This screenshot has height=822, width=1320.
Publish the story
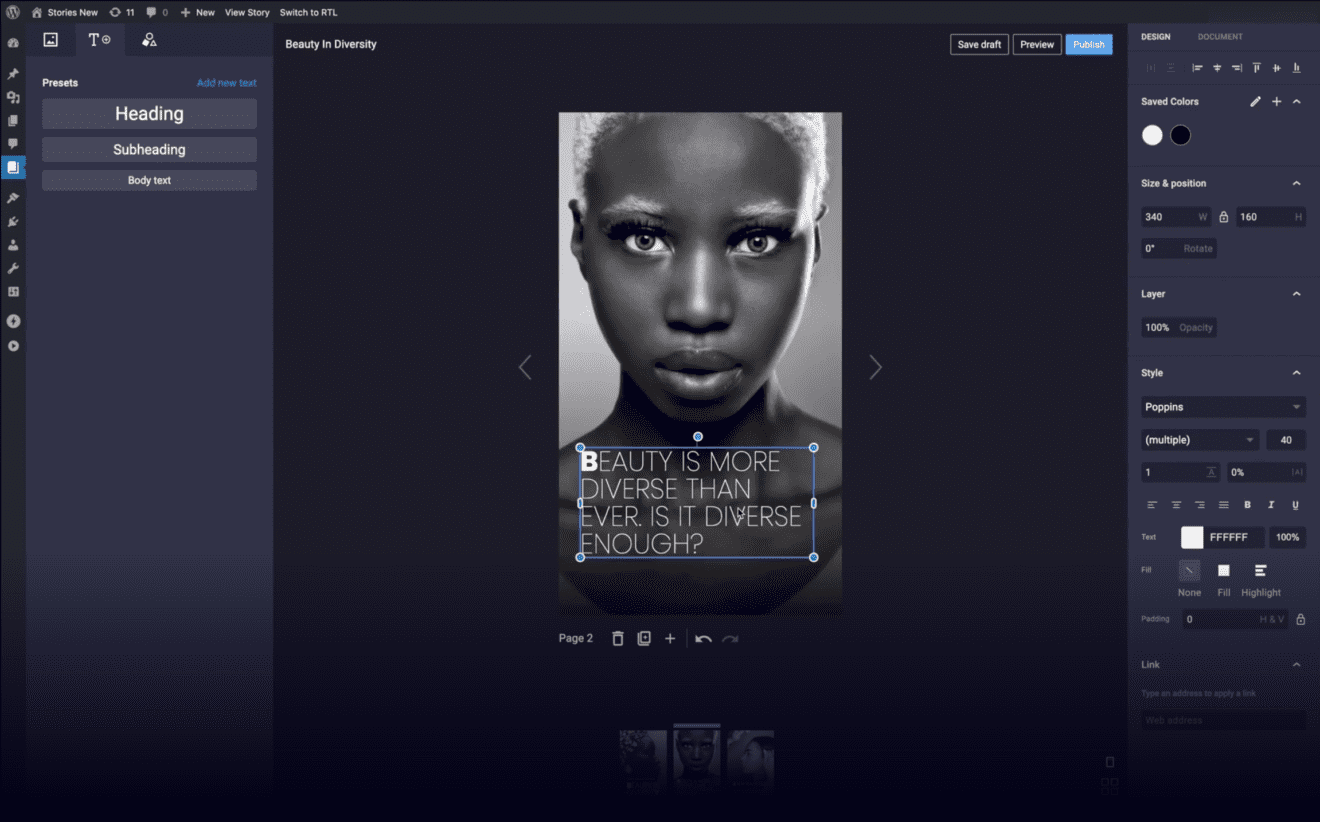pos(1089,44)
